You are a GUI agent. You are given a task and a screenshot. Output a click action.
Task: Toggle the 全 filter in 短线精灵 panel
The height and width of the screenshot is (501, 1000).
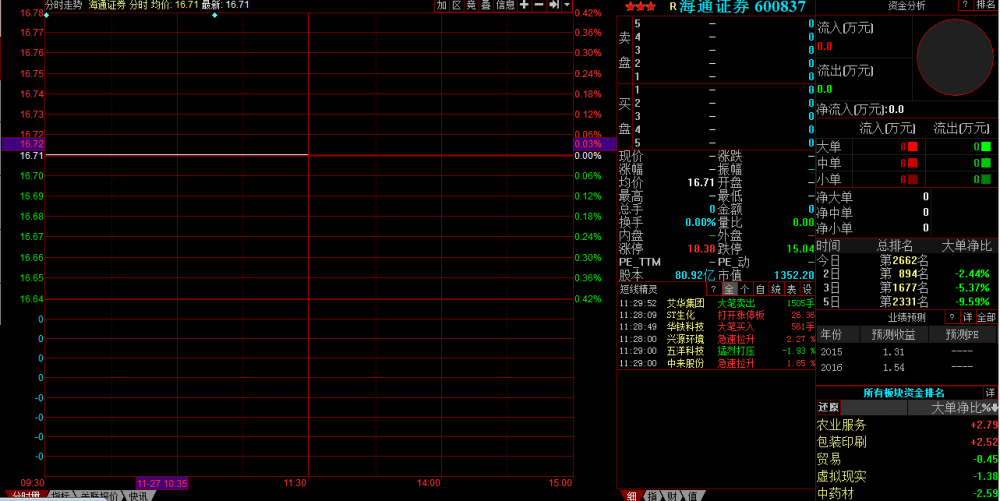coord(729,289)
